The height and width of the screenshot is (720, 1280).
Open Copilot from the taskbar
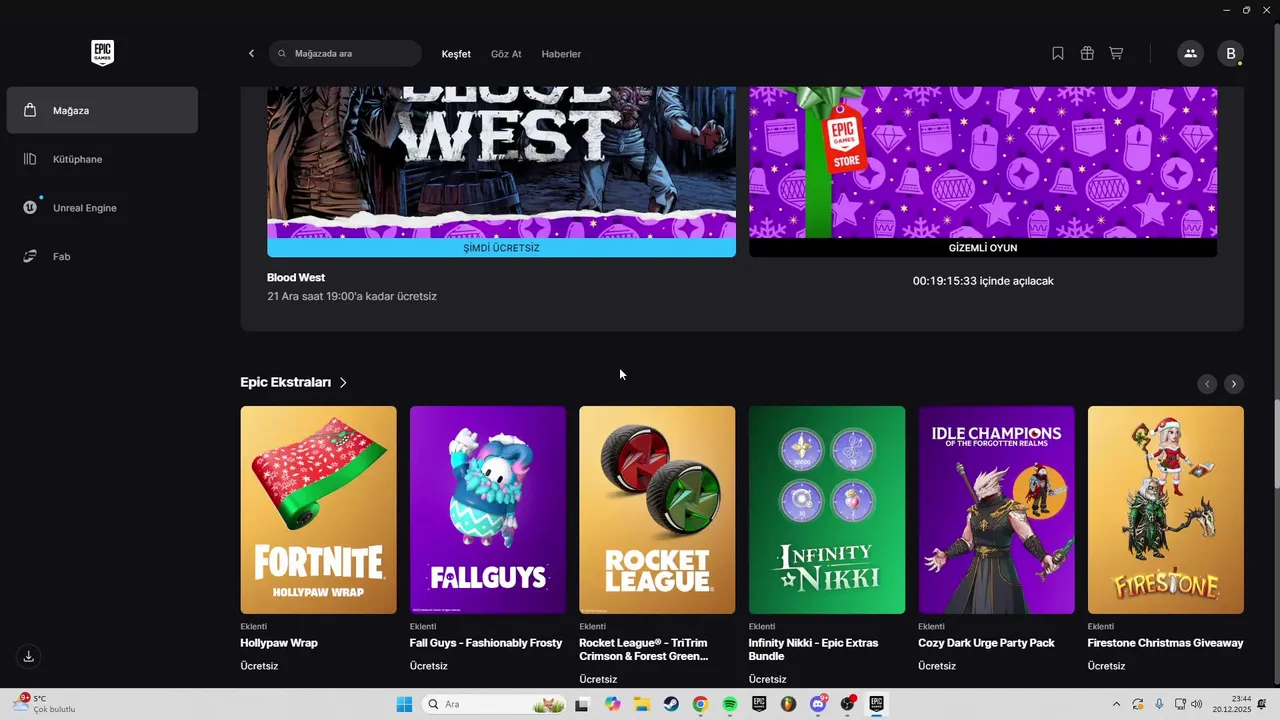coord(612,704)
